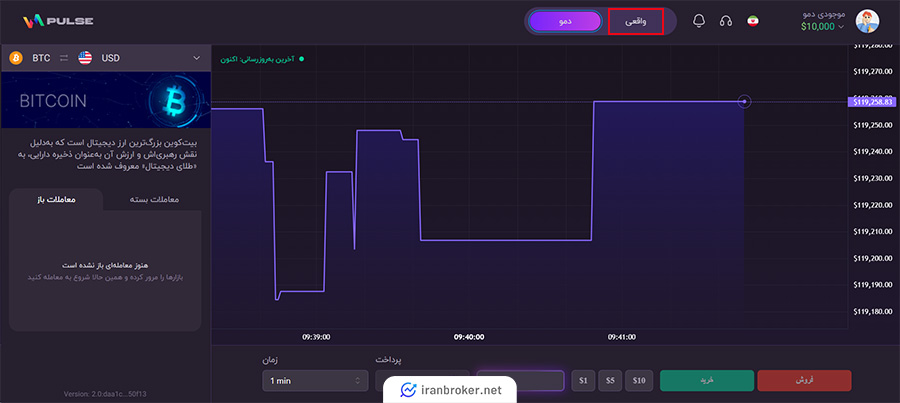
Task: Click the orange BTC coin icon
Action: coord(16,58)
